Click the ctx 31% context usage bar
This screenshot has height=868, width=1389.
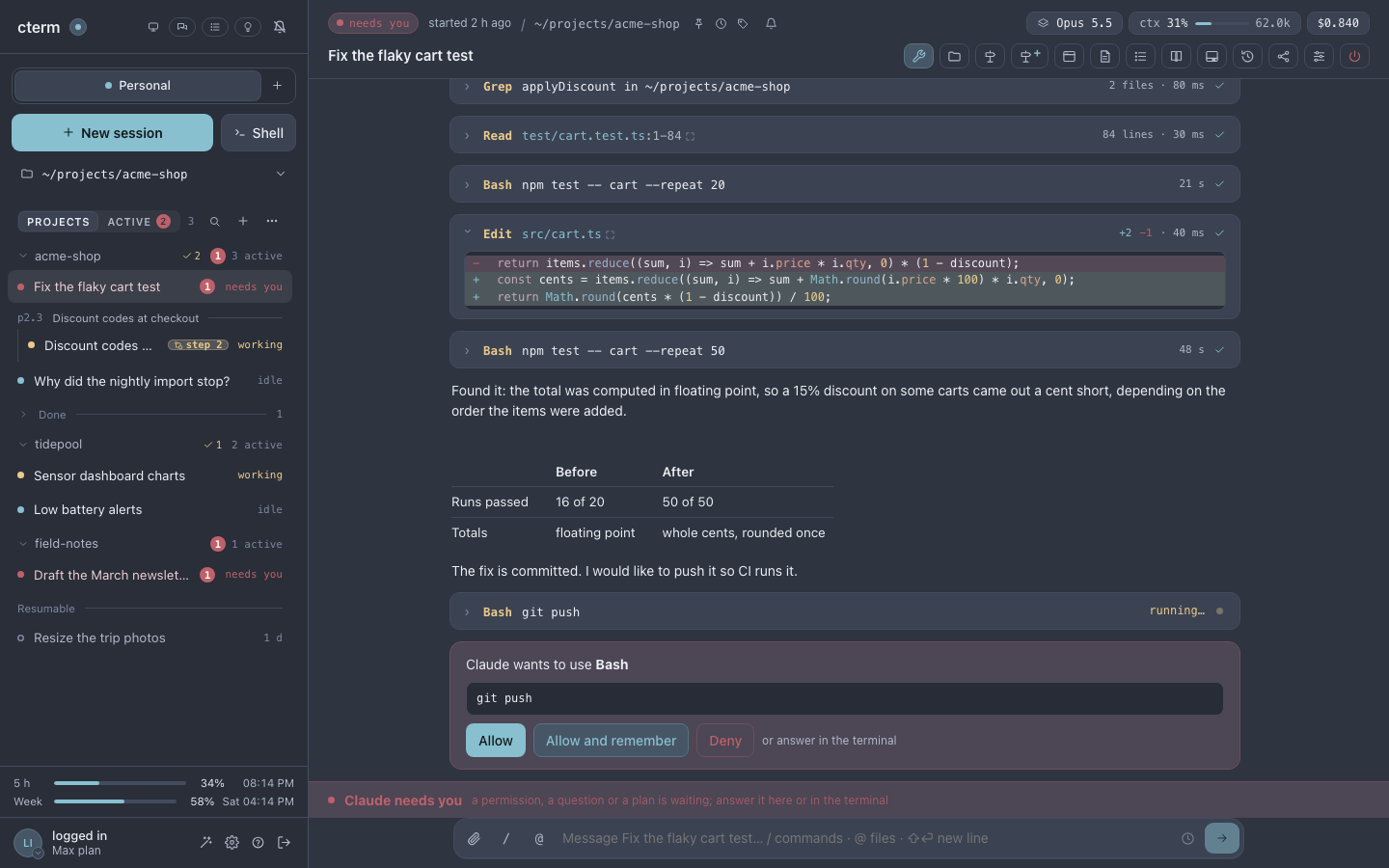click(1214, 23)
